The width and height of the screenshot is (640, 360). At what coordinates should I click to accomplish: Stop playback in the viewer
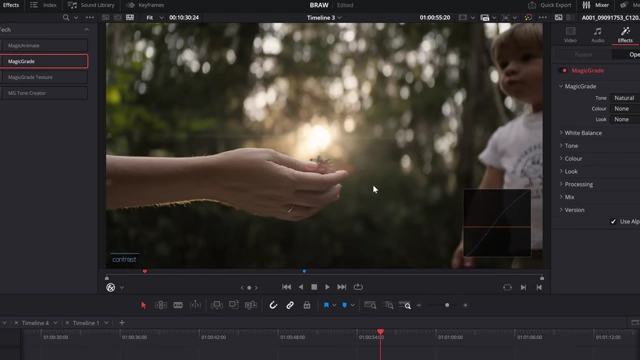click(314, 287)
